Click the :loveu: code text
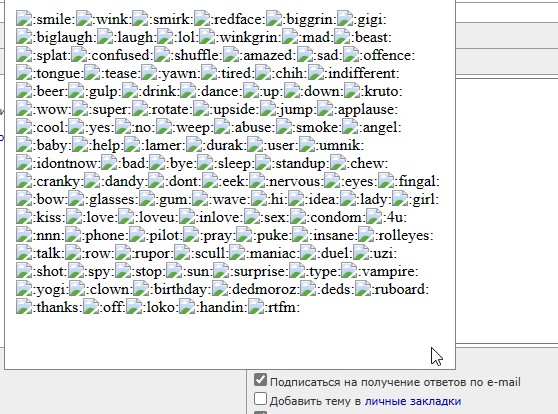 [x=157, y=218]
